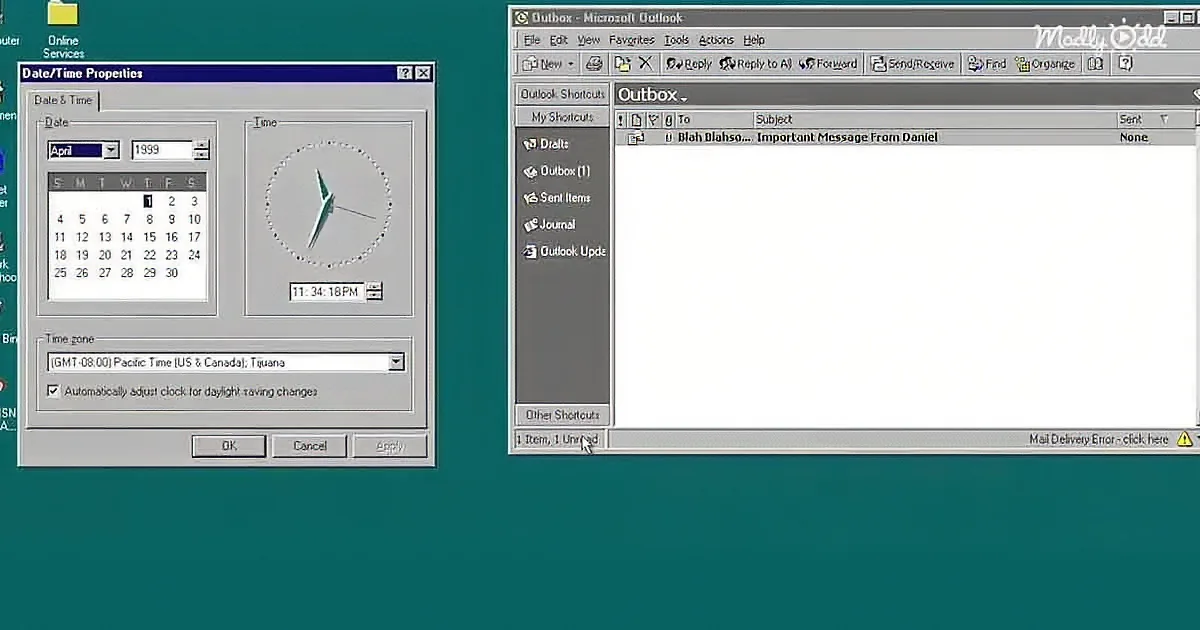Viewport: 1200px width, 630px height.
Task: Click Cancel in Date/Time Properties
Action: 310,446
